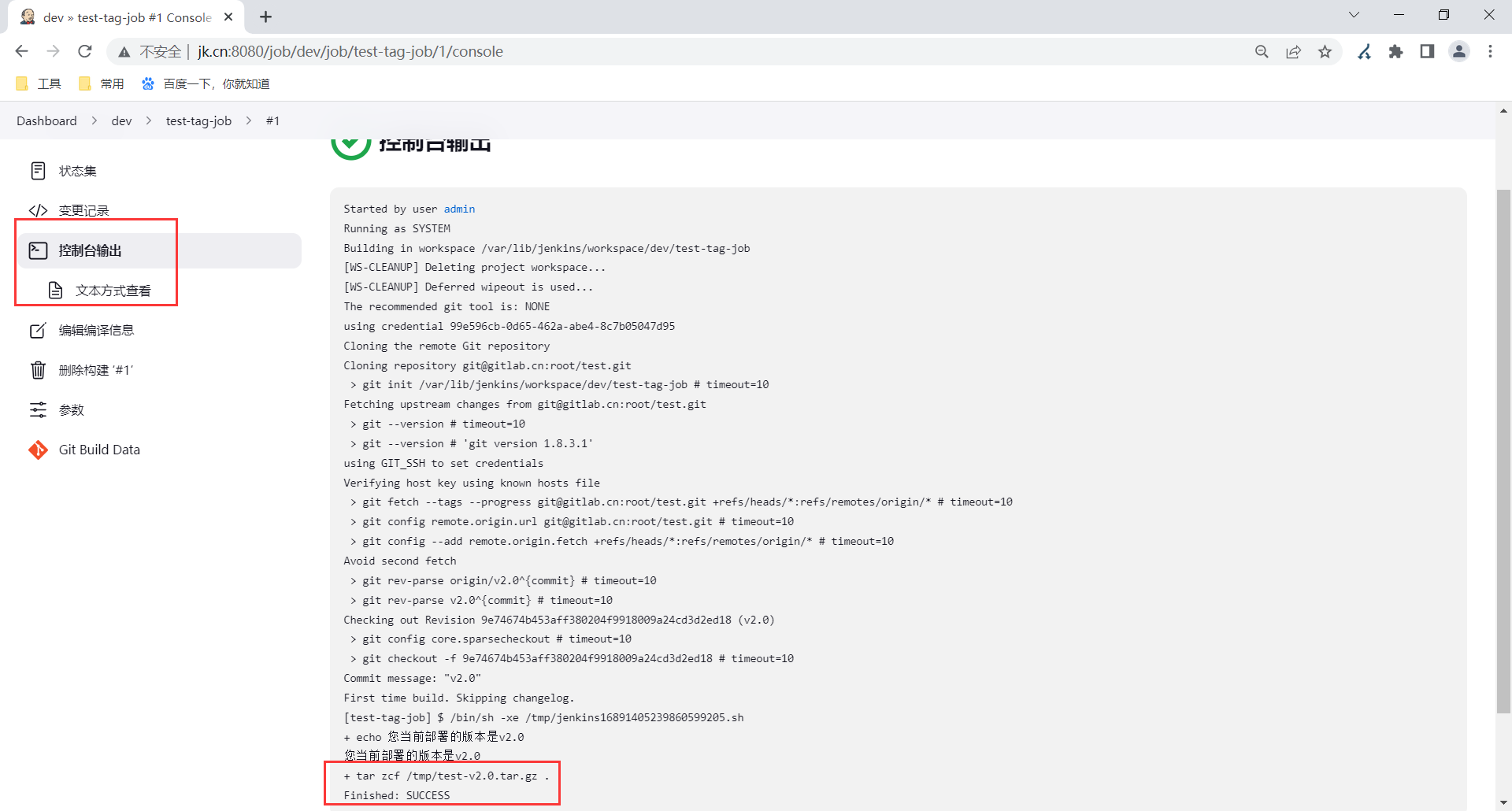This screenshot has width=1512, height=811.
Task: Click the 参数 sliders icon
Action: coord(38,409)
